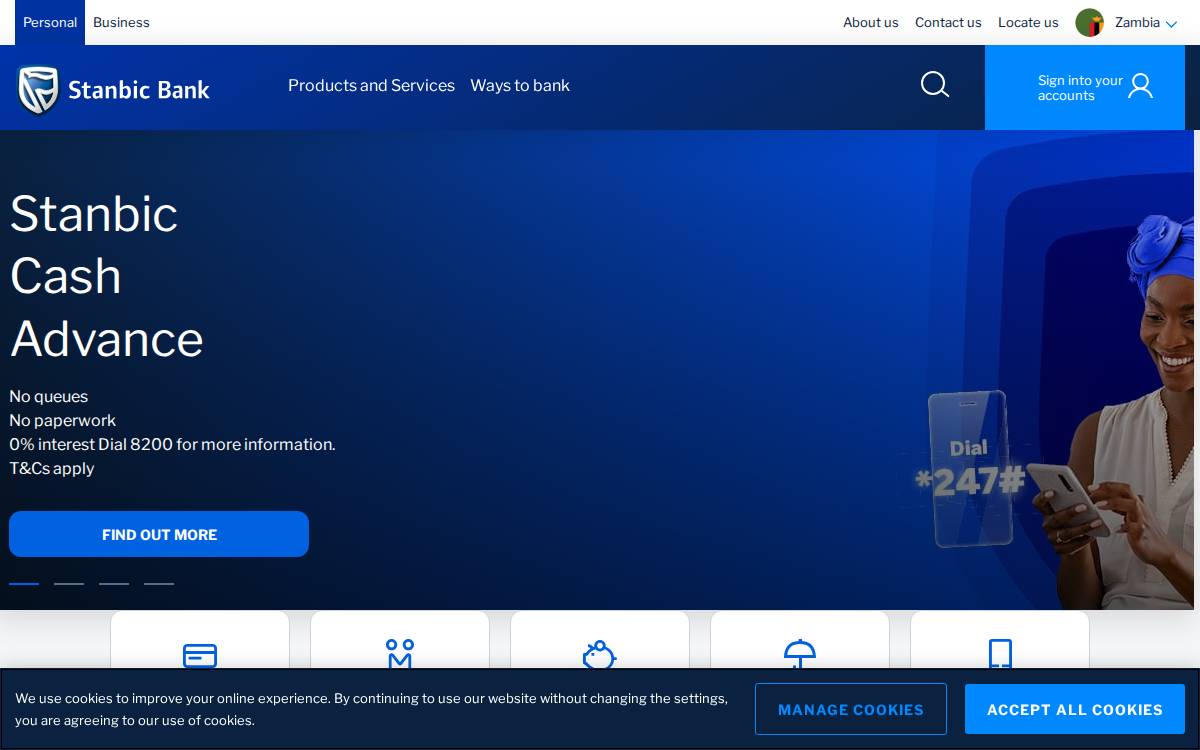1200x750 pixels.
Task: Click Sign into your accounts
Action: coord(1085,87)
